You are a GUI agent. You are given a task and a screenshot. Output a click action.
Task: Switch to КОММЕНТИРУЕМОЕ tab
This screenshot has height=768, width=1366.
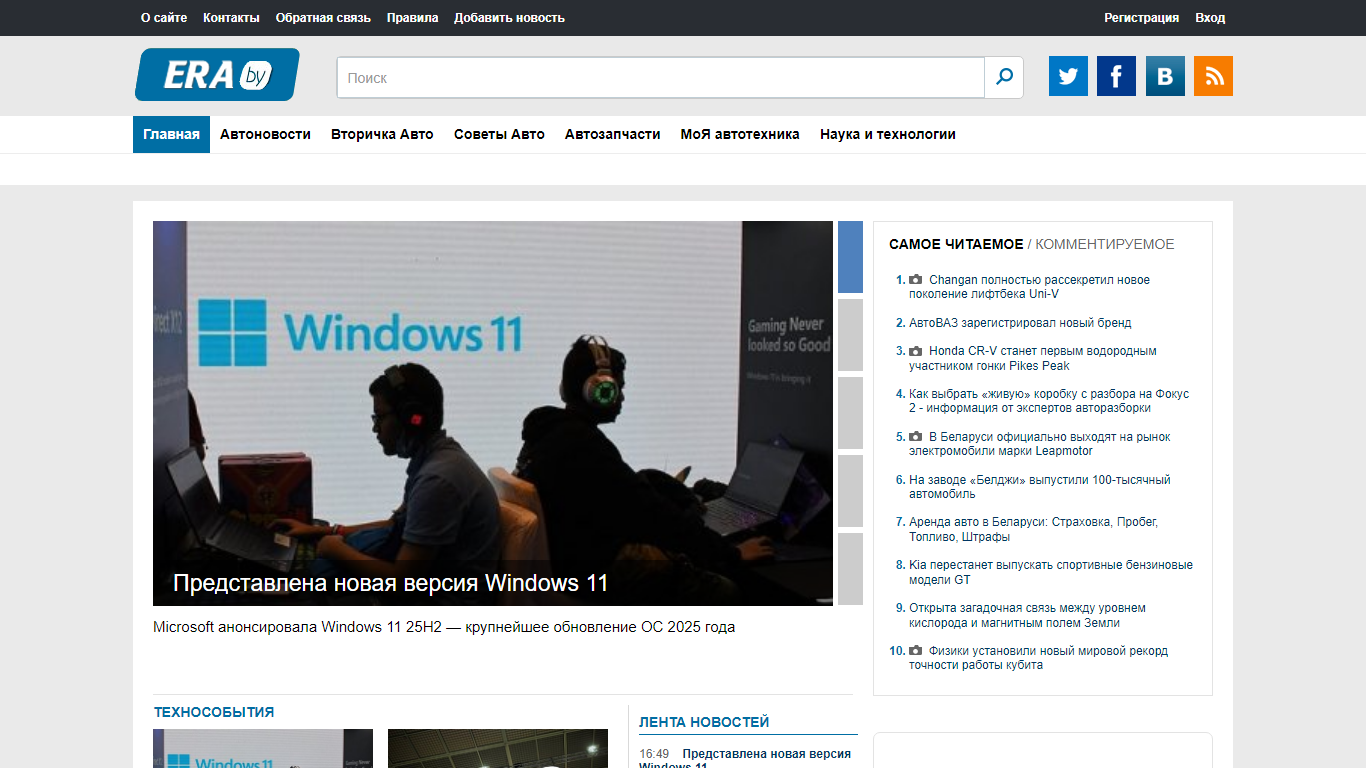1105,244
